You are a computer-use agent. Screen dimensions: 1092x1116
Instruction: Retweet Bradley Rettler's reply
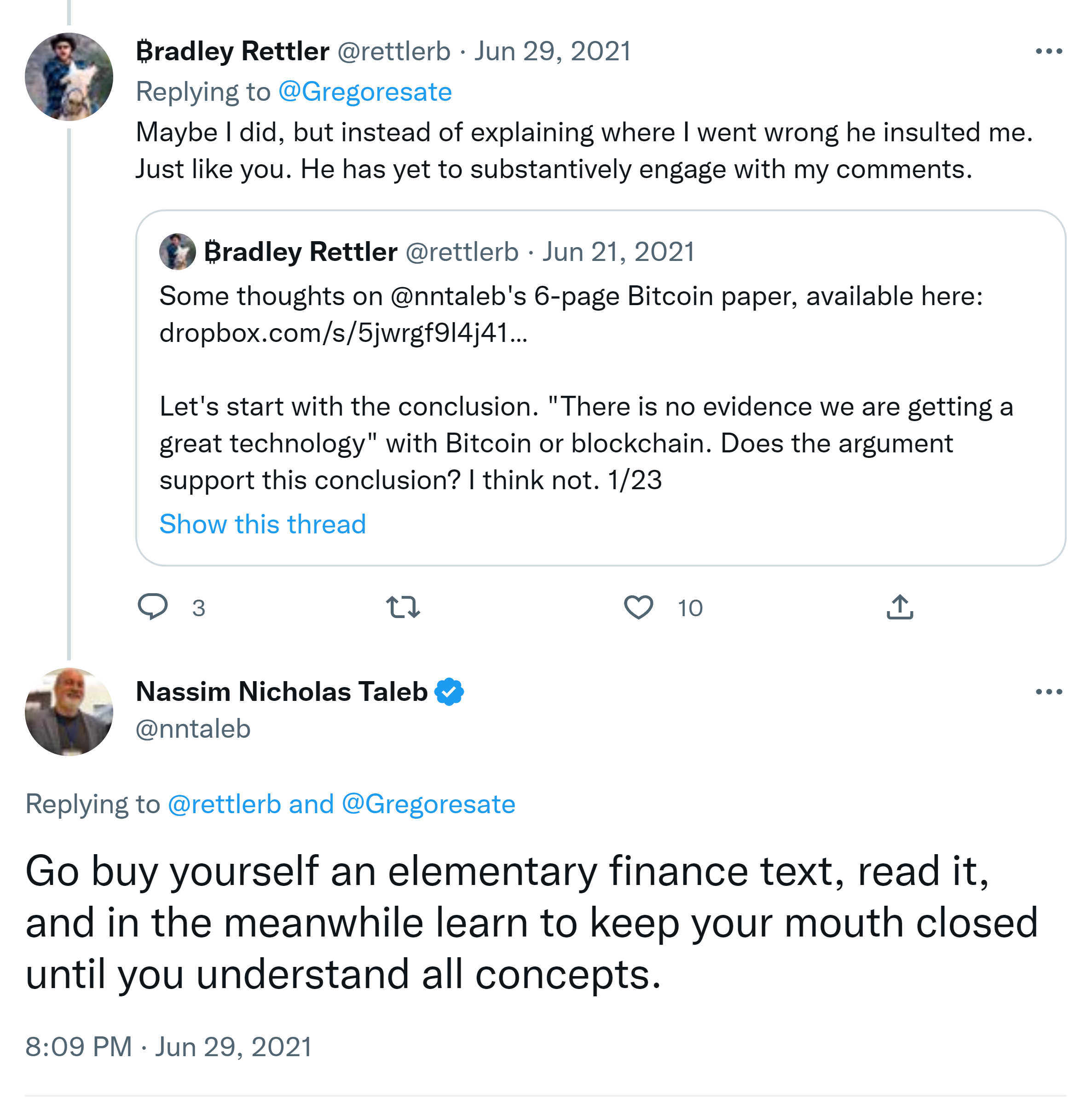[403, 607]
